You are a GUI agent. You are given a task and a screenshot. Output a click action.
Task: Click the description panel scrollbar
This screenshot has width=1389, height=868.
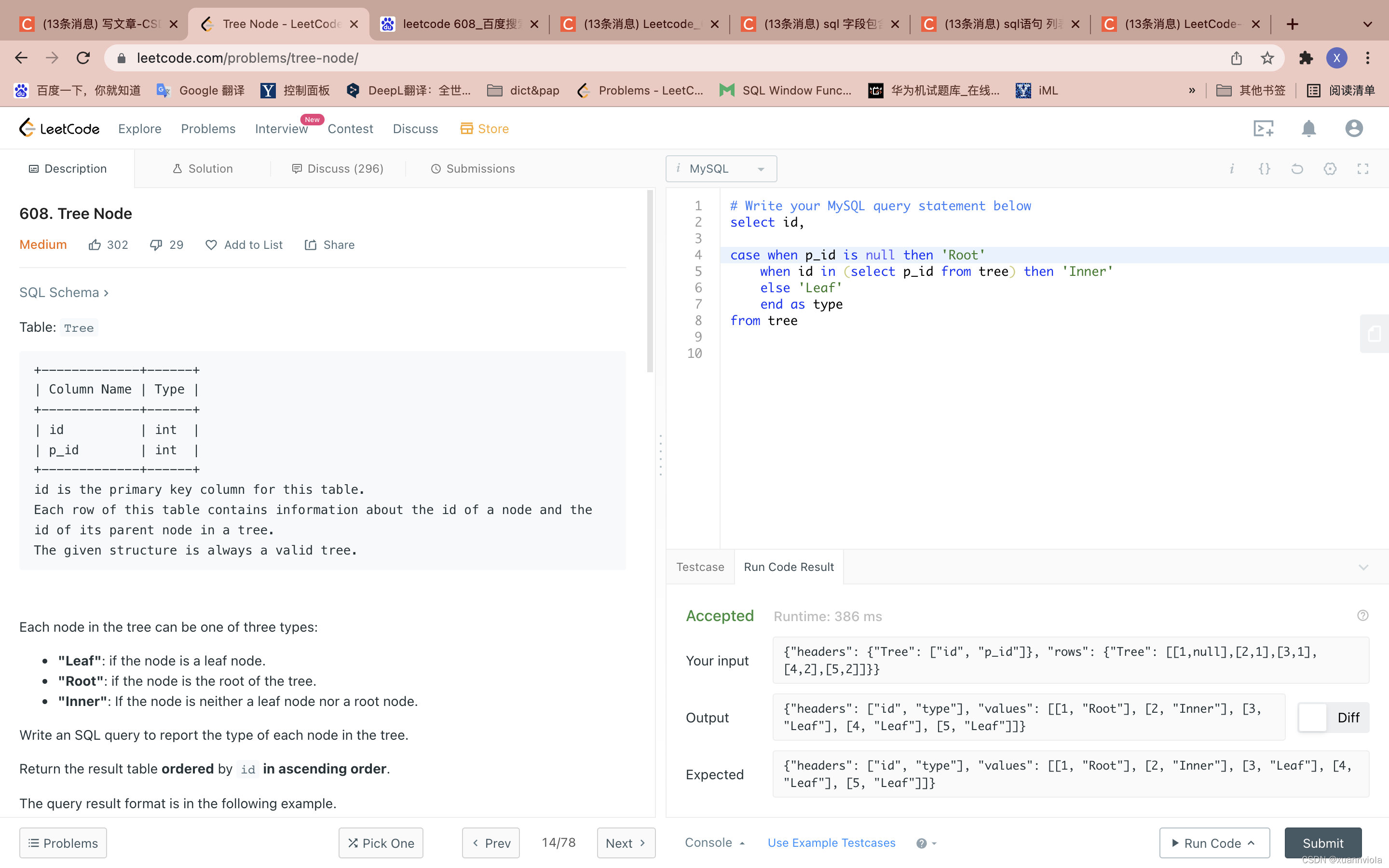(x=650, y=281)
